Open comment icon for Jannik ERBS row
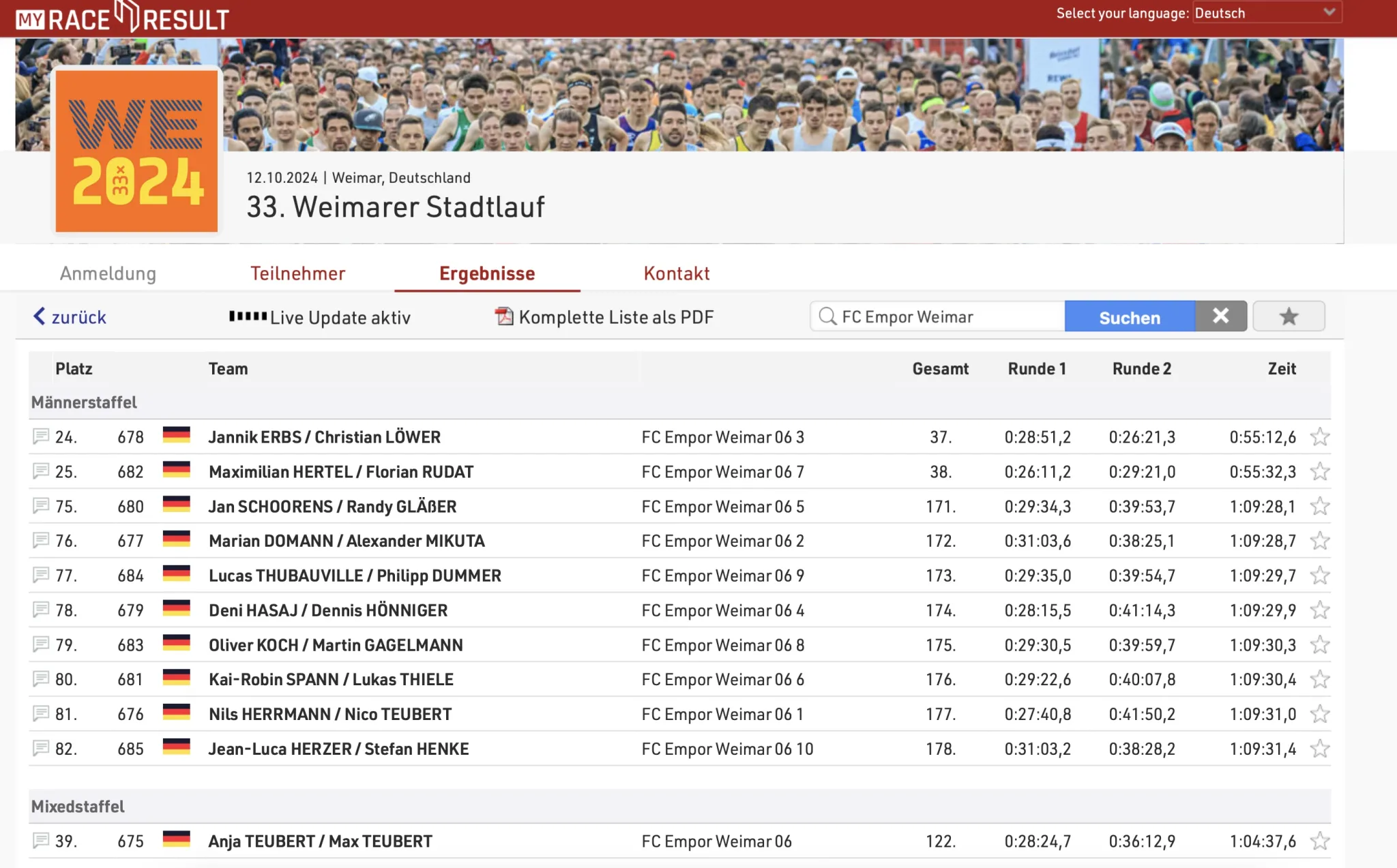1397x868 pixels. pyautogui.click(x=40, y=436)
